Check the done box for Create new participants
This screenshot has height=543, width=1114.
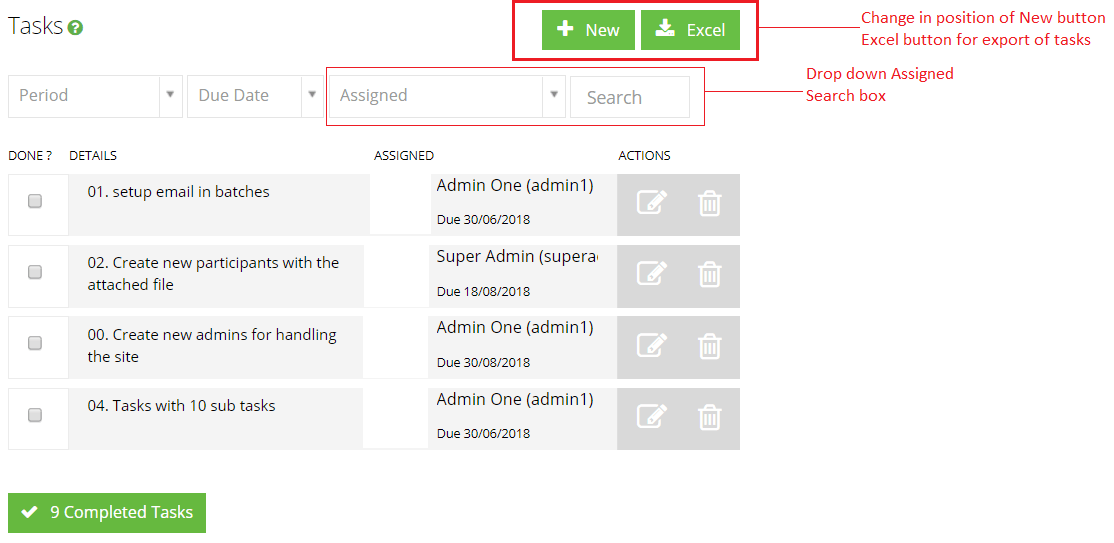tap(35, 272)
